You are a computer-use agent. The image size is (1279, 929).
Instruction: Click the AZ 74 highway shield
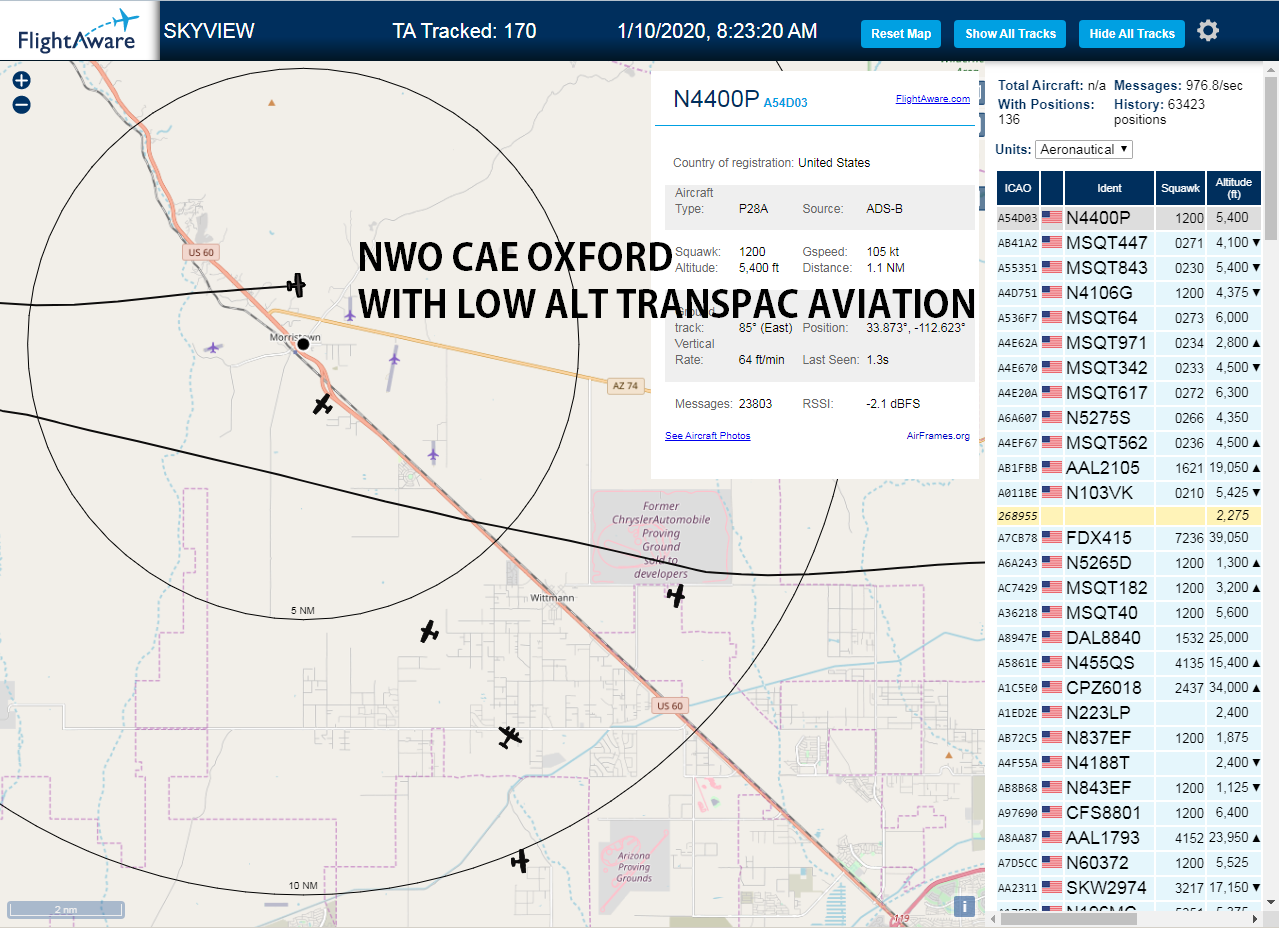tap(624, 385)
